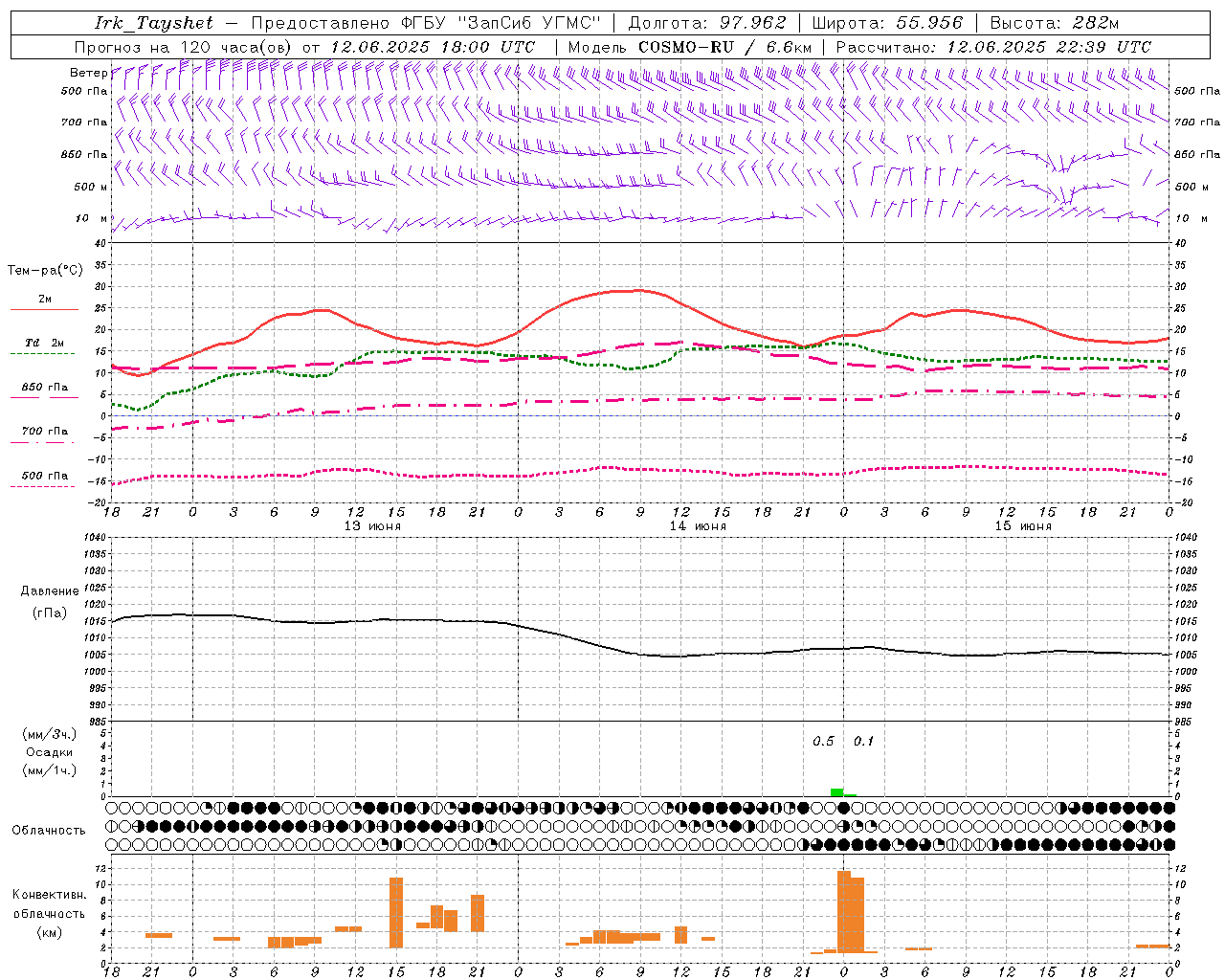Click the tall orange convective bar at 15h, 13 июня
The image size is (1225, 980).
click(x=396, y=913)
